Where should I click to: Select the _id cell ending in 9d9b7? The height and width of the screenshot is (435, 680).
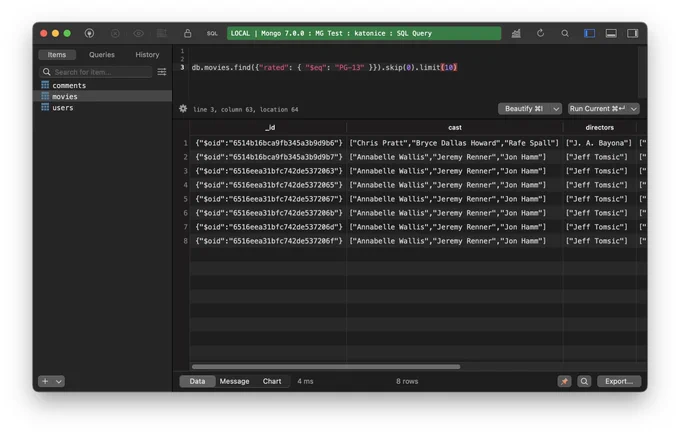coord(269,157)
